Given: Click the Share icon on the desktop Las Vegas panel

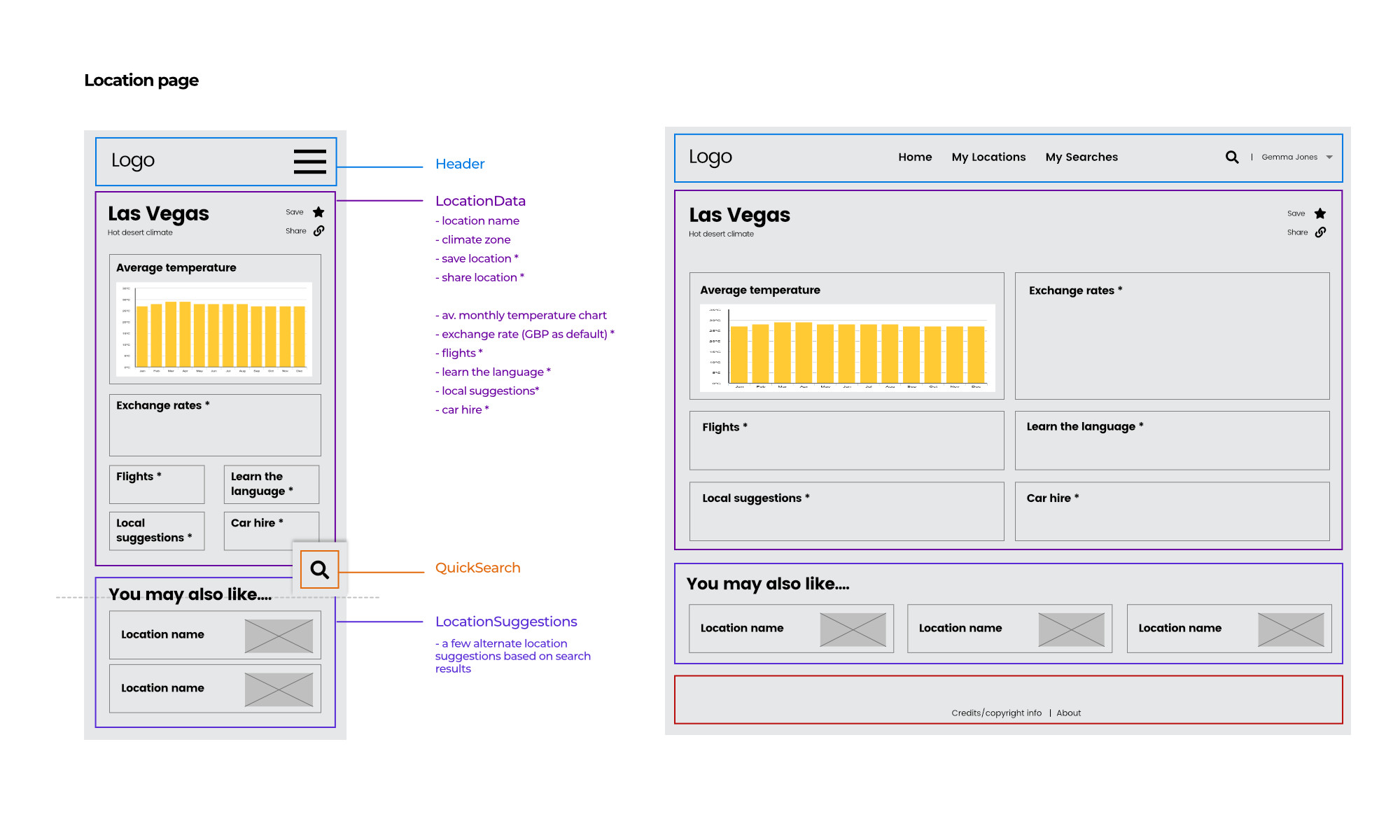Looking at the screenshot, I should click(x=1320, y=232).
